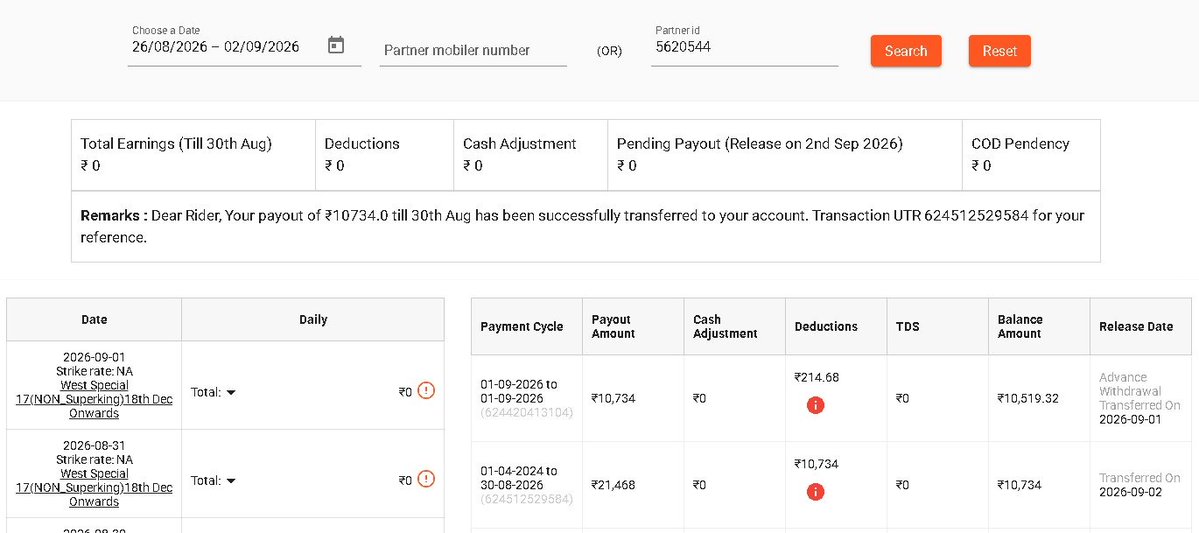The image size is (1199, 533).
Task: Select the Deductions column header in payment table
Action: pyautogui.click(x=837, y=327)
